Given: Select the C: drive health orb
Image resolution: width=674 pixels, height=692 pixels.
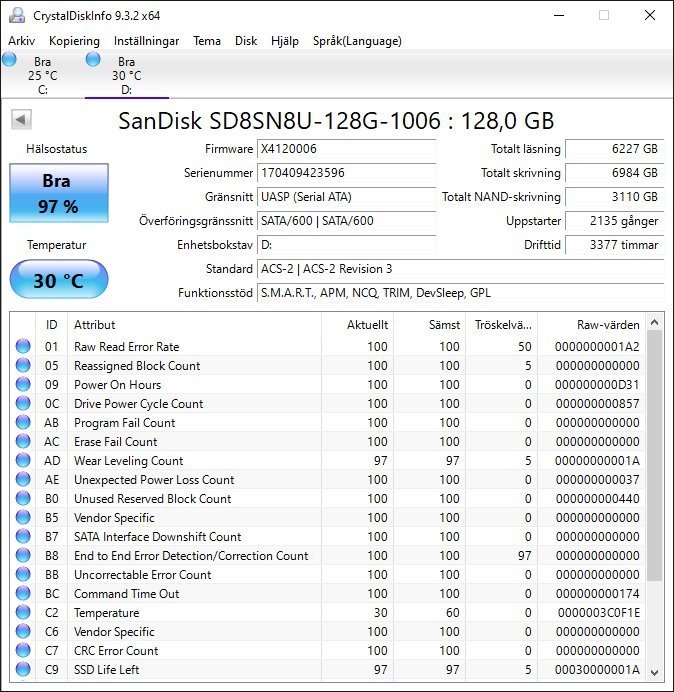Looking at the screenshot, I should point(10,60).
